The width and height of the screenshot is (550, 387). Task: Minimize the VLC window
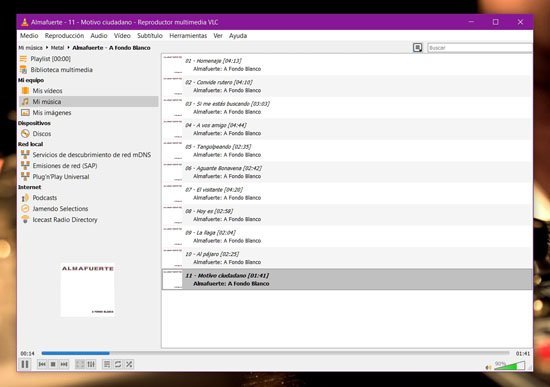pyautogui.click(x=471, y=22)
